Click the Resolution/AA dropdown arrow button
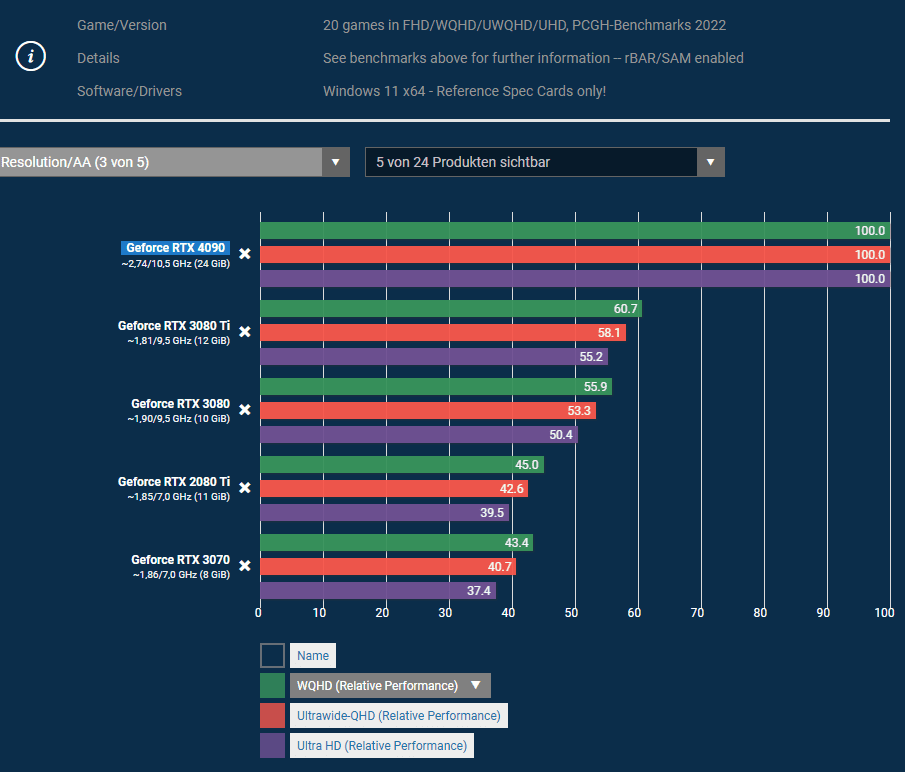 click(x=336, y=162)
